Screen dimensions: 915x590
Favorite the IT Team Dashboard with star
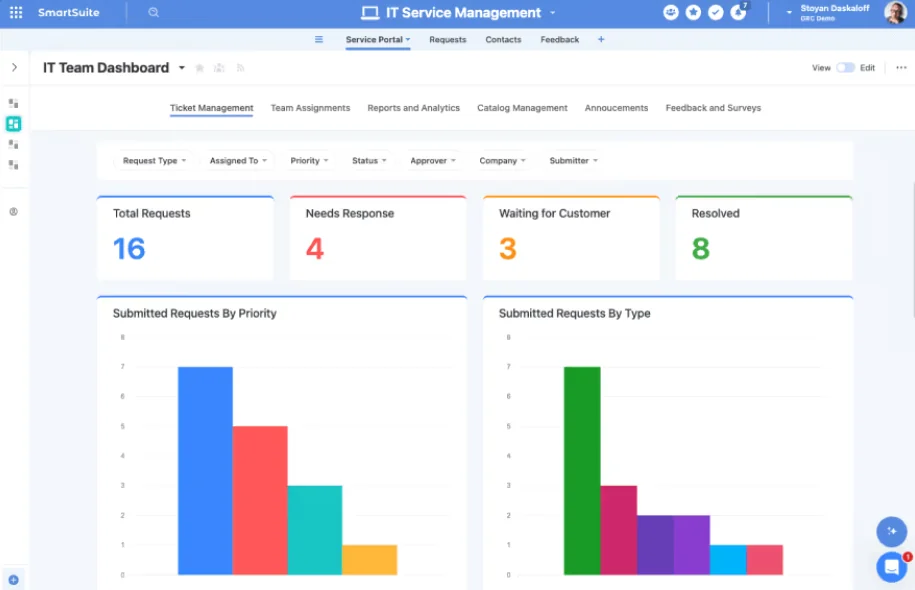pyautogui.click(x=200, y=68)
